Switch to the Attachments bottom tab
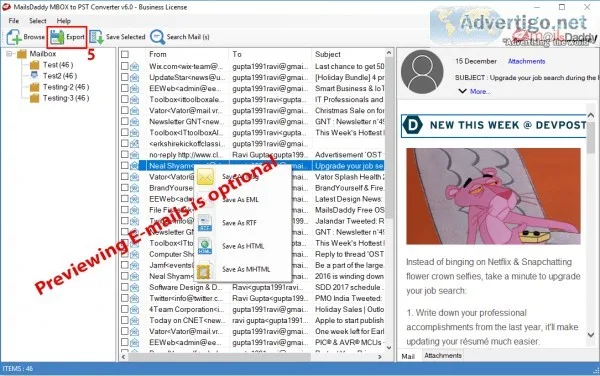Image resolution: width=600 pixels, height=376 pixels. click(x=443, y=356)
